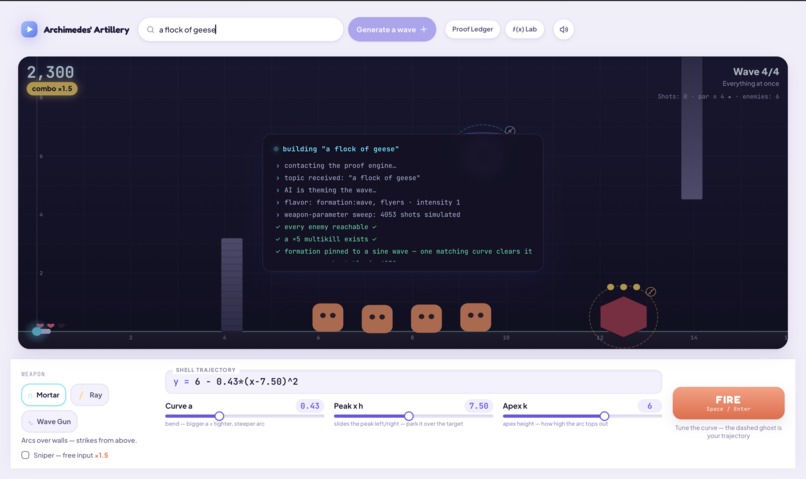Click the Archimedes' Artillery play logo icon
806x479 pixels.
click(x=29, y=29)
